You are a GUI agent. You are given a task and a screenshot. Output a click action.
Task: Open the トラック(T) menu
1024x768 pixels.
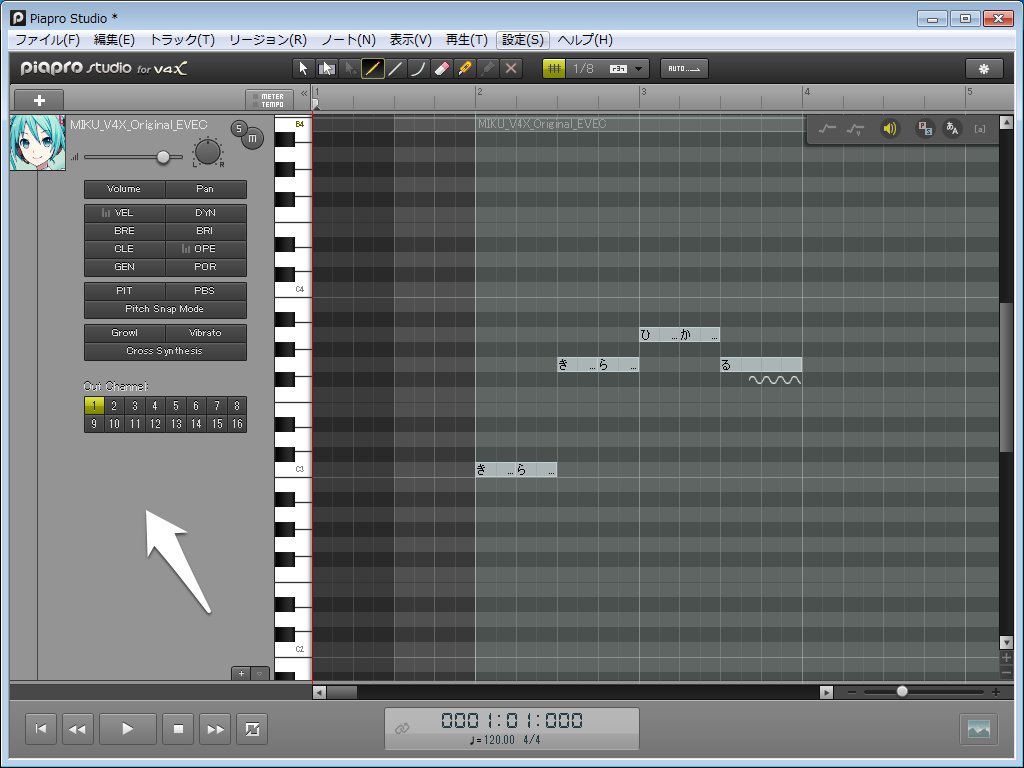tap(182, 40)
